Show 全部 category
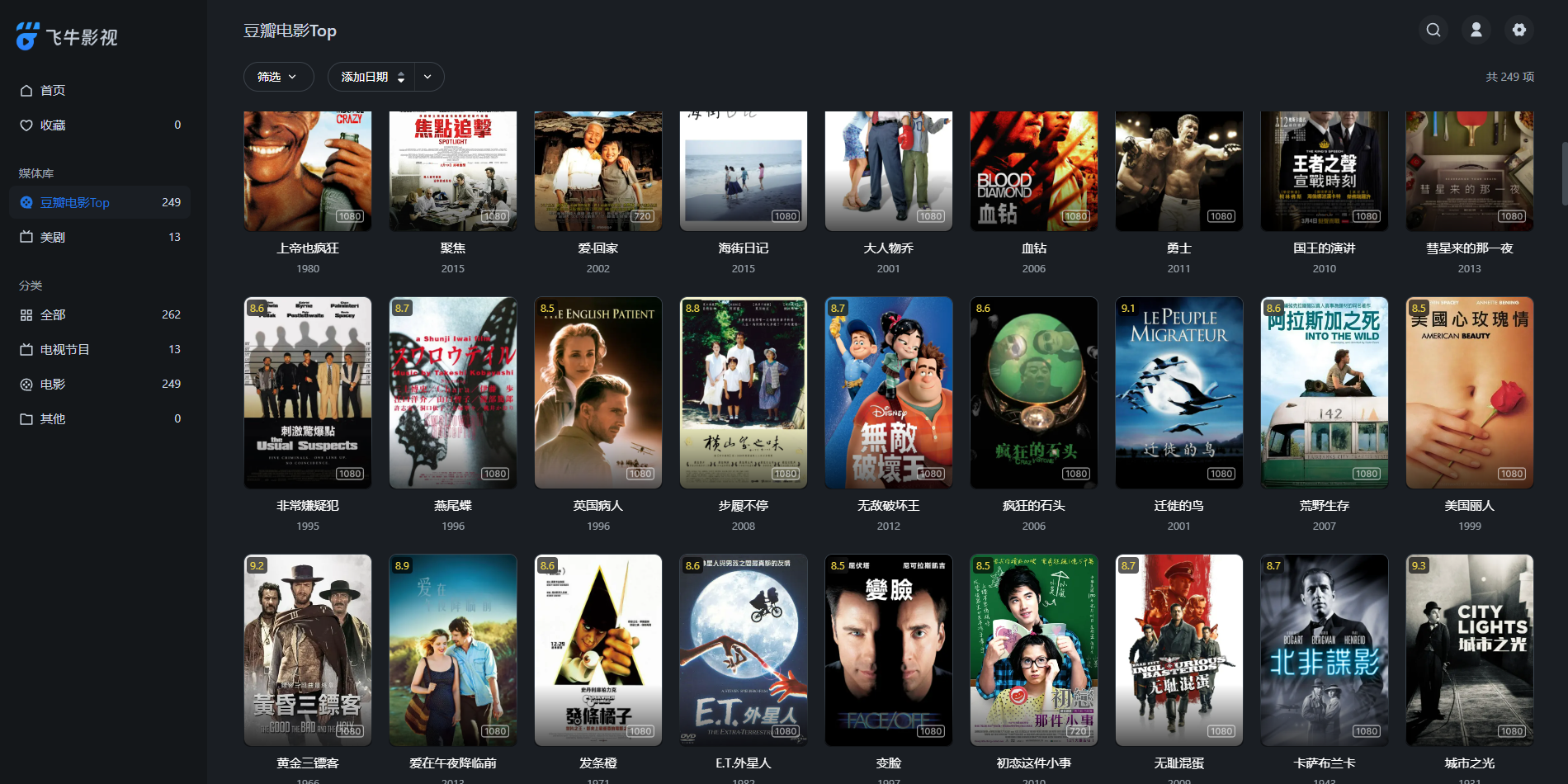 coord(100,315)
